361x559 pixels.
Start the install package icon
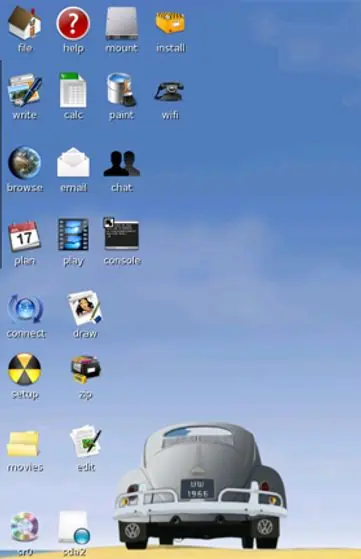coord(170,23)
